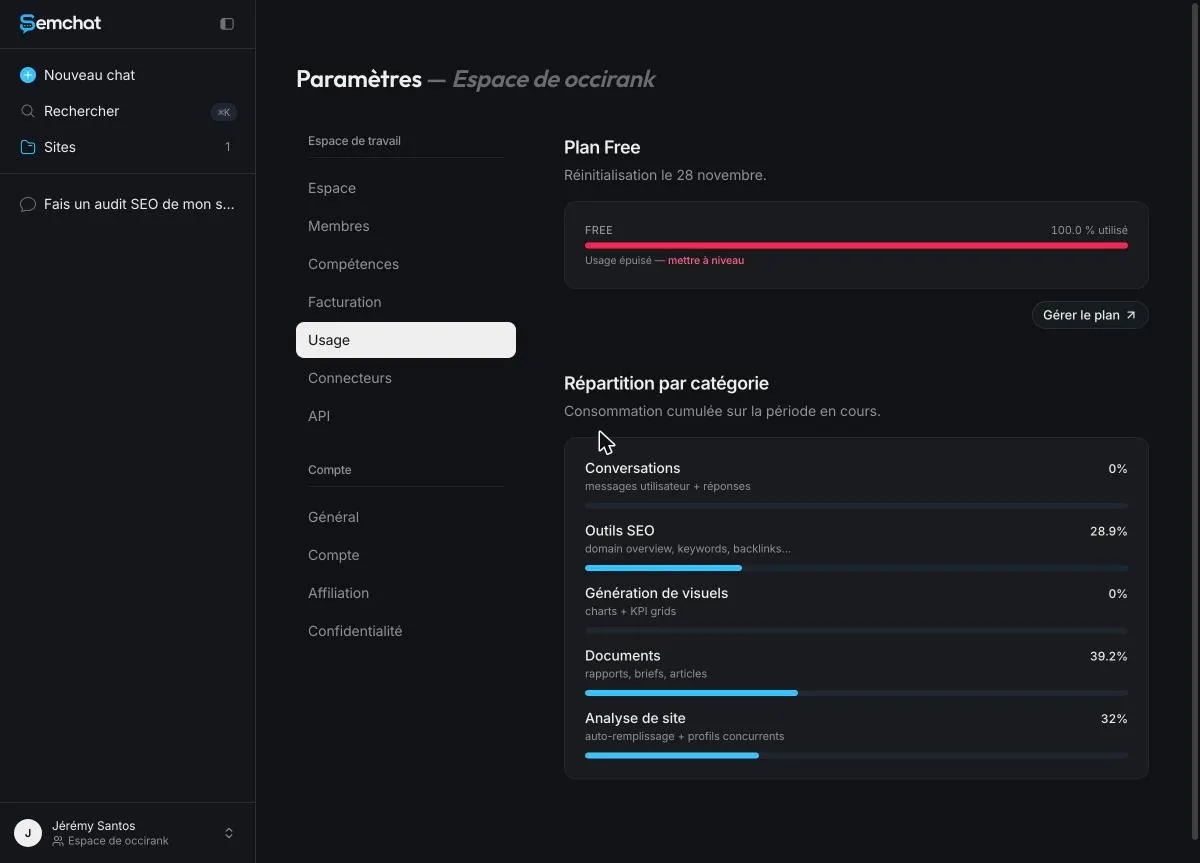The width and height of the screenshot is (1200, 863).
Task: Open the Connecteurs settings tab
Action: [x=406, y=378]
